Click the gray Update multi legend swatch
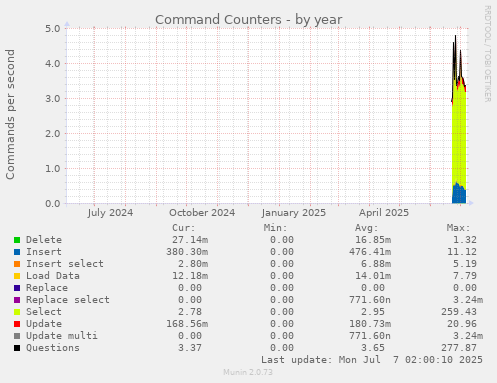The width and height of the screenshot is (497, 383). tap(17, 336)
